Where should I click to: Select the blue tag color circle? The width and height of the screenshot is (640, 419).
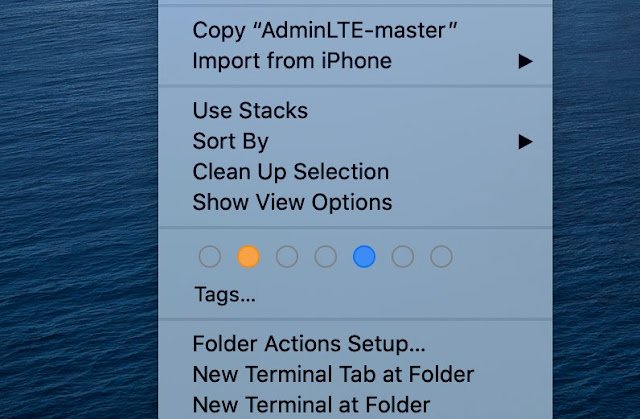(364, 257)
